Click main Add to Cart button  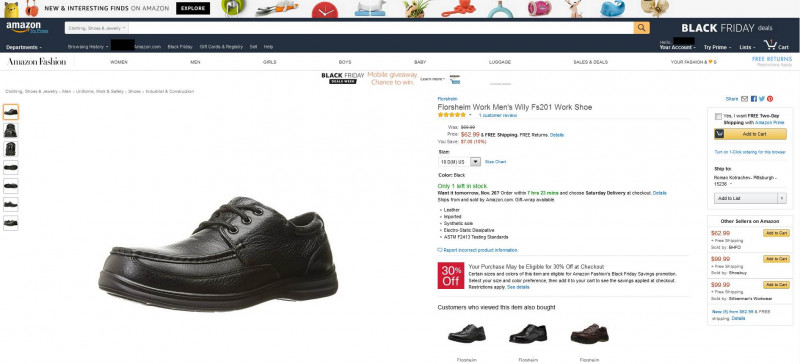point(750,134)
